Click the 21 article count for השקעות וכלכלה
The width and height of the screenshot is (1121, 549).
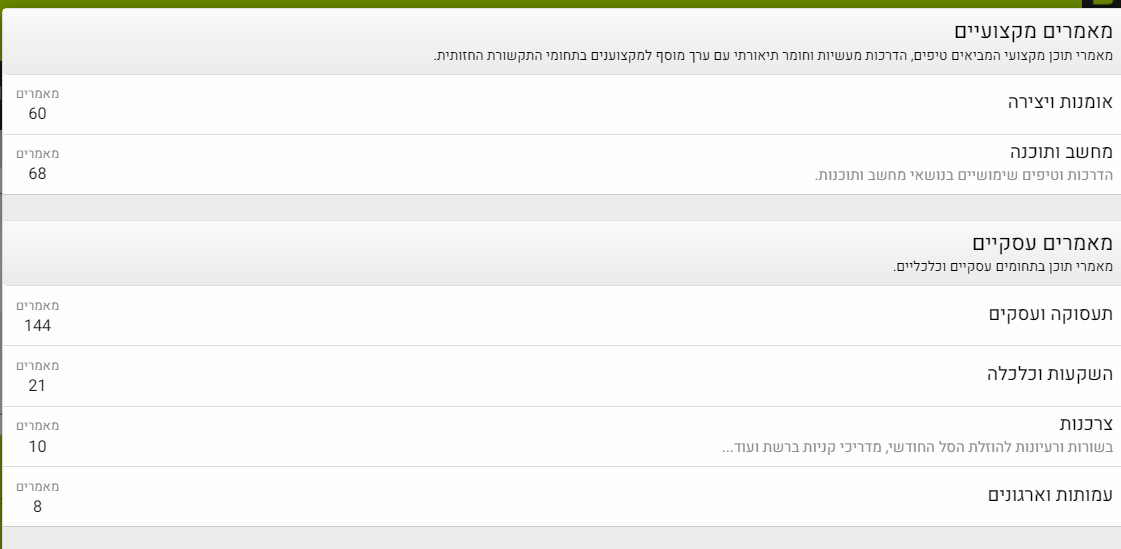pyautogui.click(x=37, y=386)
